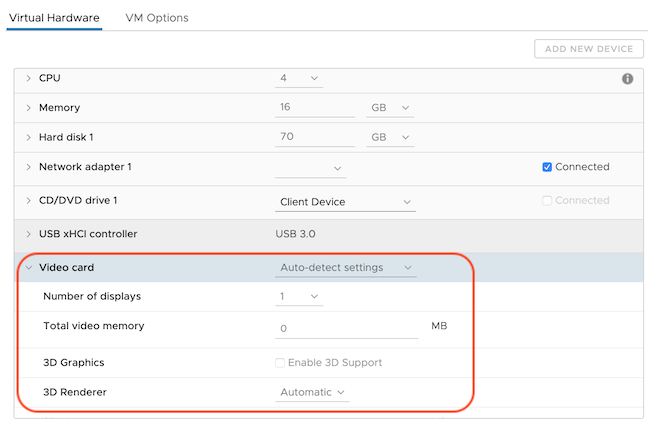Expand the Memory row
Viewport: 648px width, 430px height.
[28, 108]
